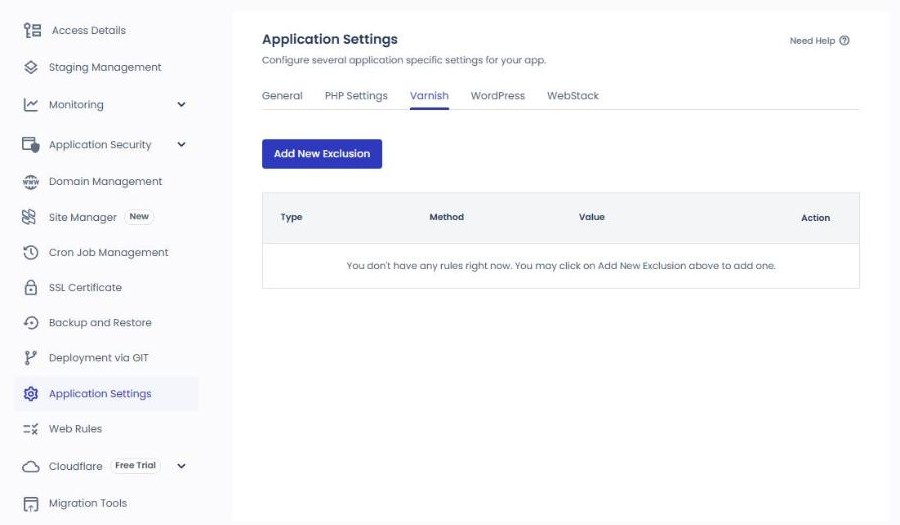Open Domain Management page
The height and width of the screenshot is (525, 900).
[x=106, y=181]
